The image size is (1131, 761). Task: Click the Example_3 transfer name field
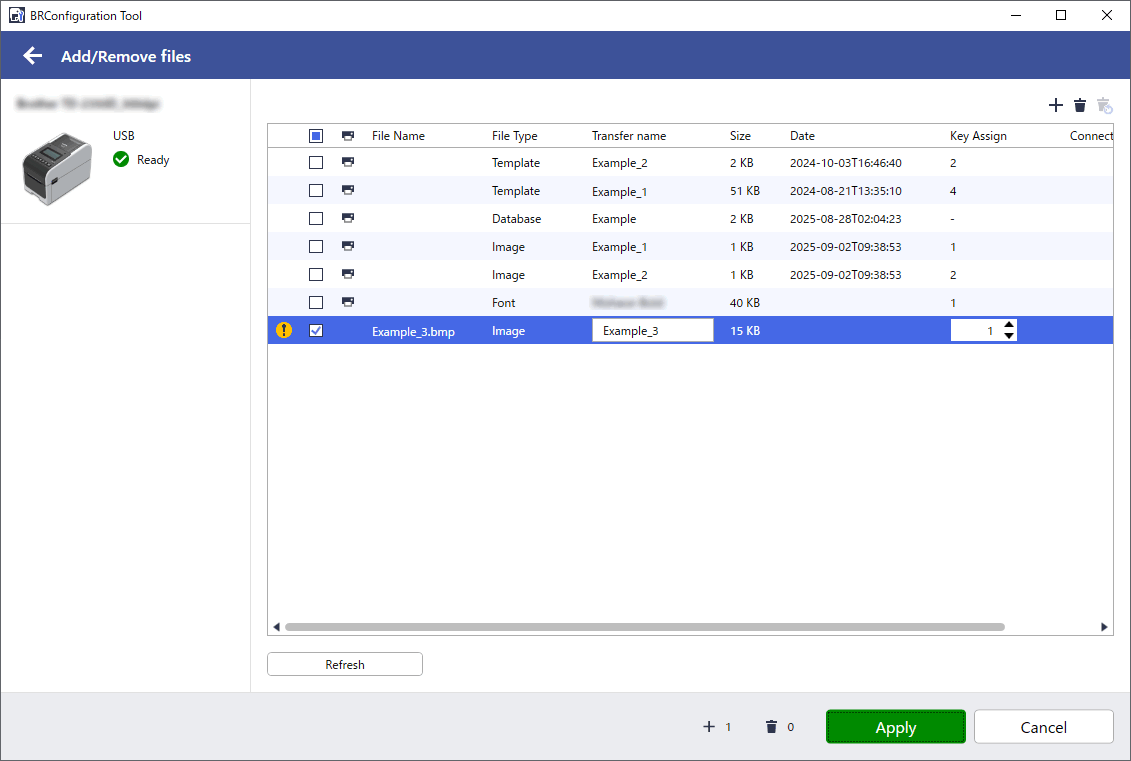[x=652, y=331]
